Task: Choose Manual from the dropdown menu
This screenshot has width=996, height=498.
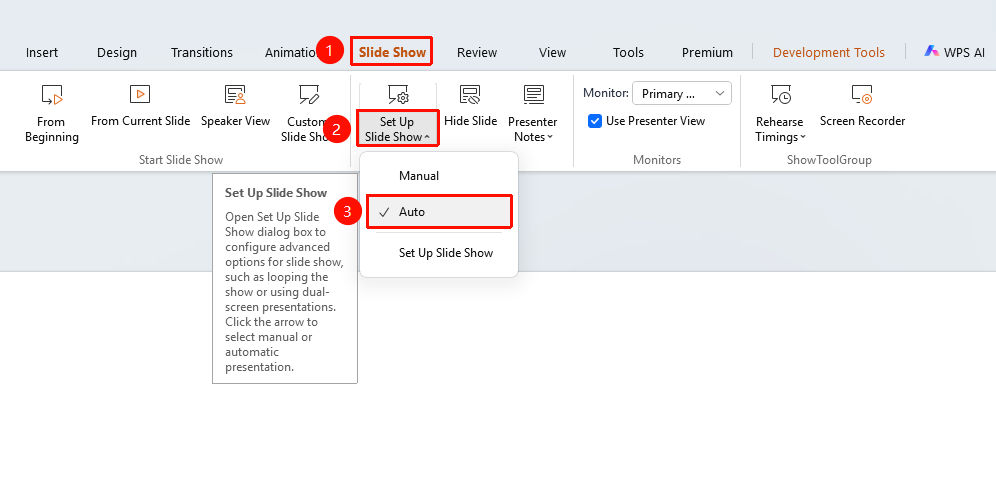Action: tap(439, 176)
